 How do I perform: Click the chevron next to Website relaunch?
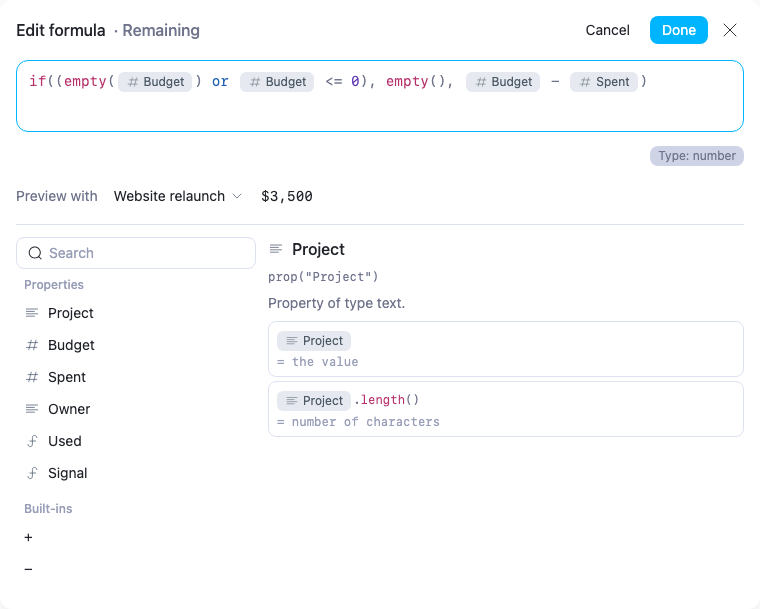click(x=237, y=196)
